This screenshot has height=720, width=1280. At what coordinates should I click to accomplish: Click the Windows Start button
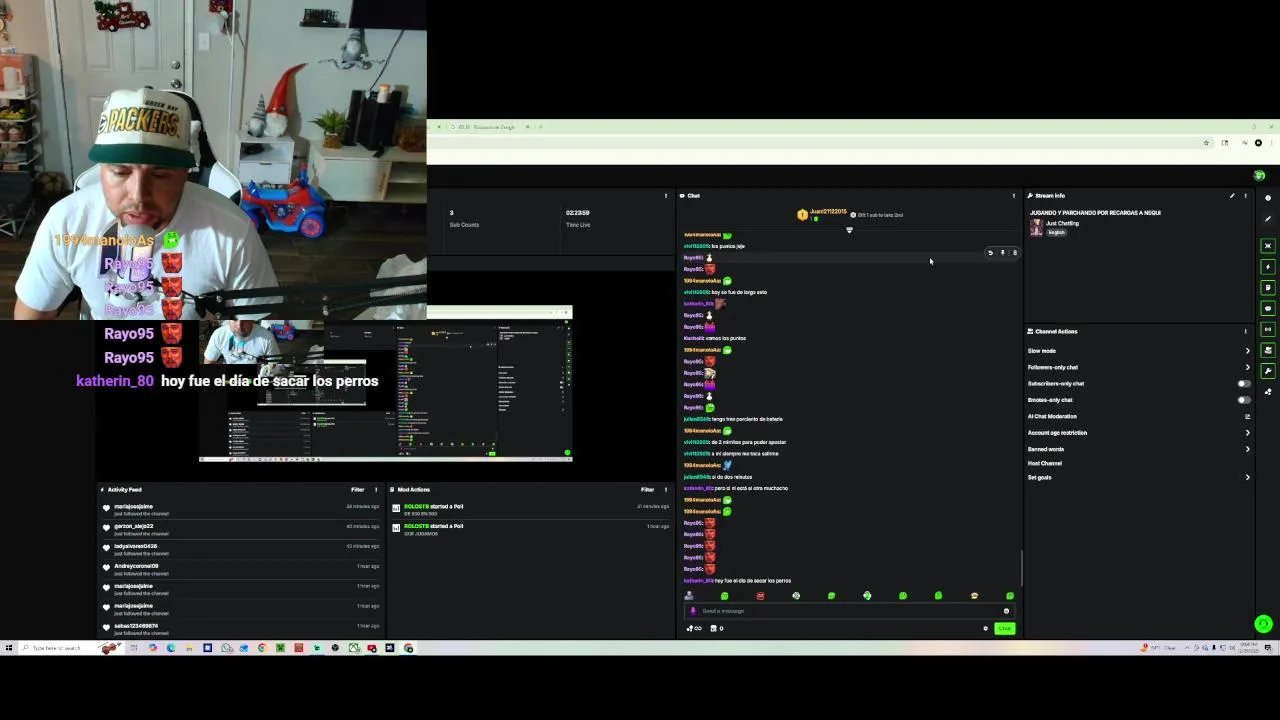tap(9, 648)
